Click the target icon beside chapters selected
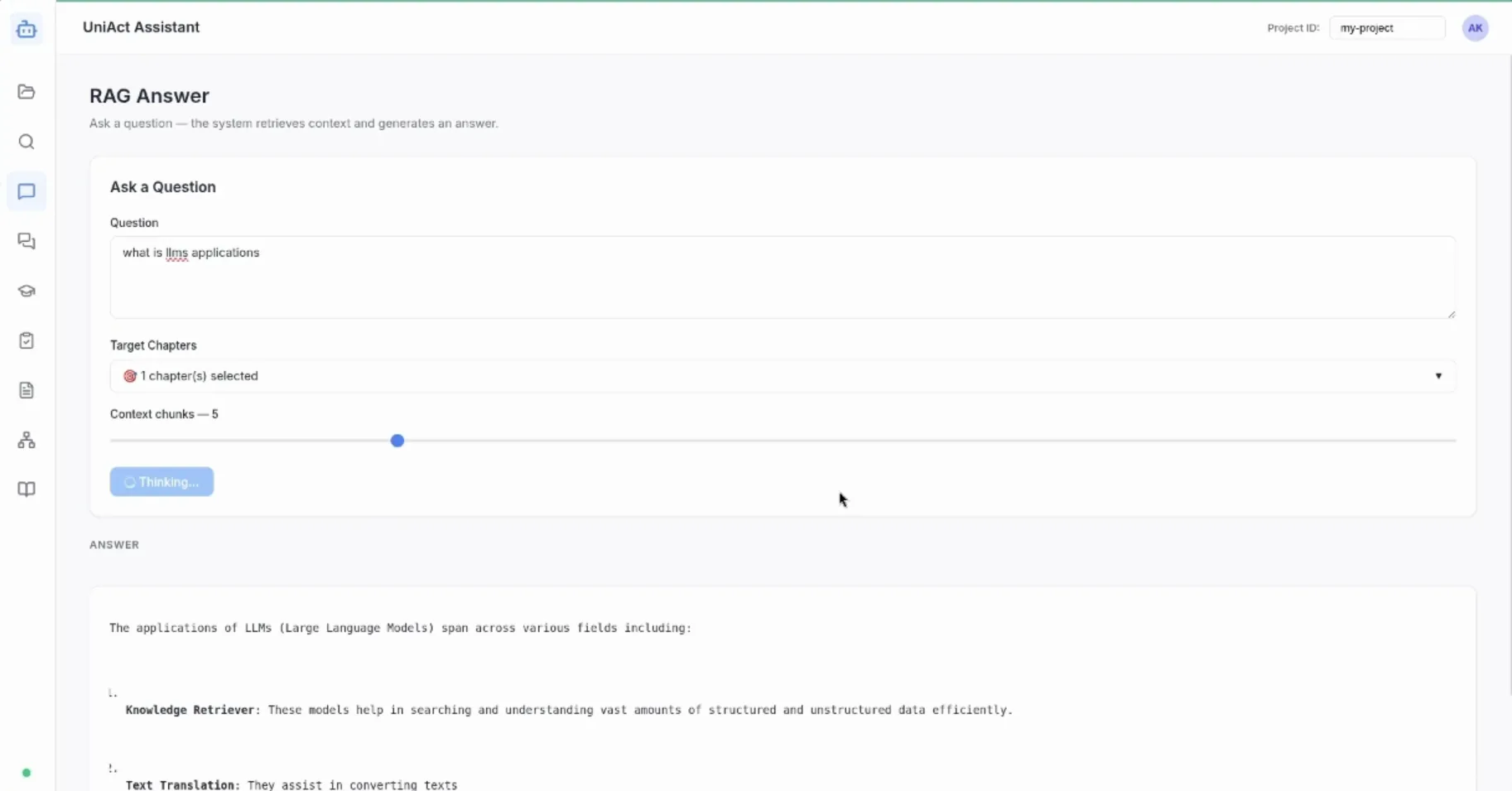 point(130,376)
